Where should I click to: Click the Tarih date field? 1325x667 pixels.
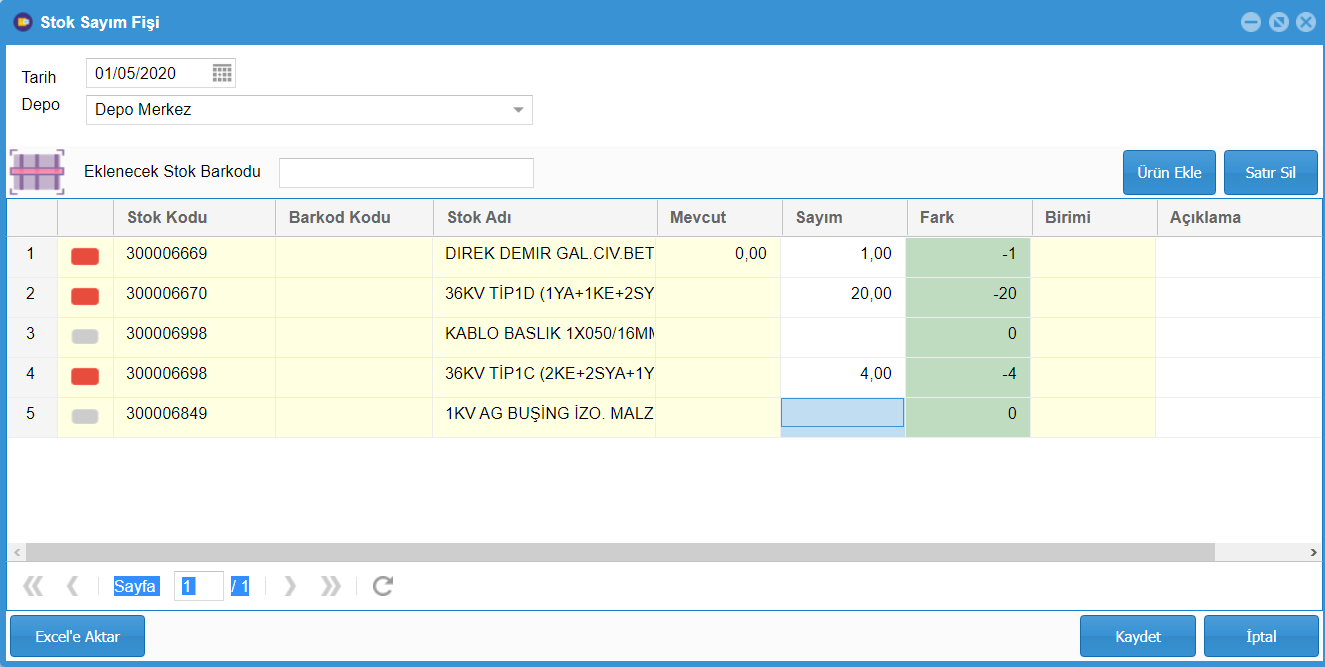161,73
